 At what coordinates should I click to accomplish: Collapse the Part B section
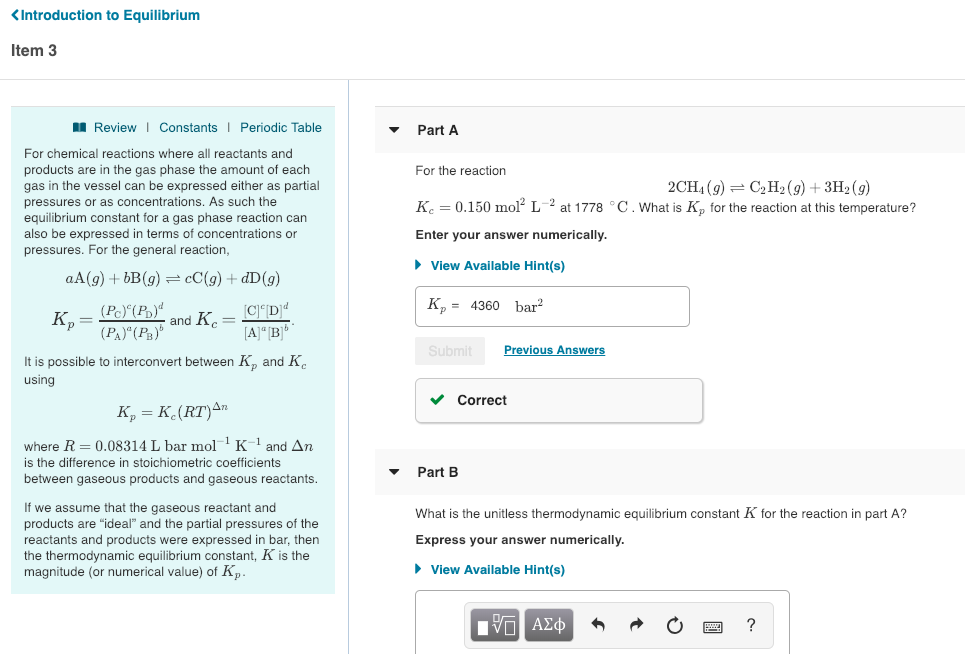(x=393, y=471)
